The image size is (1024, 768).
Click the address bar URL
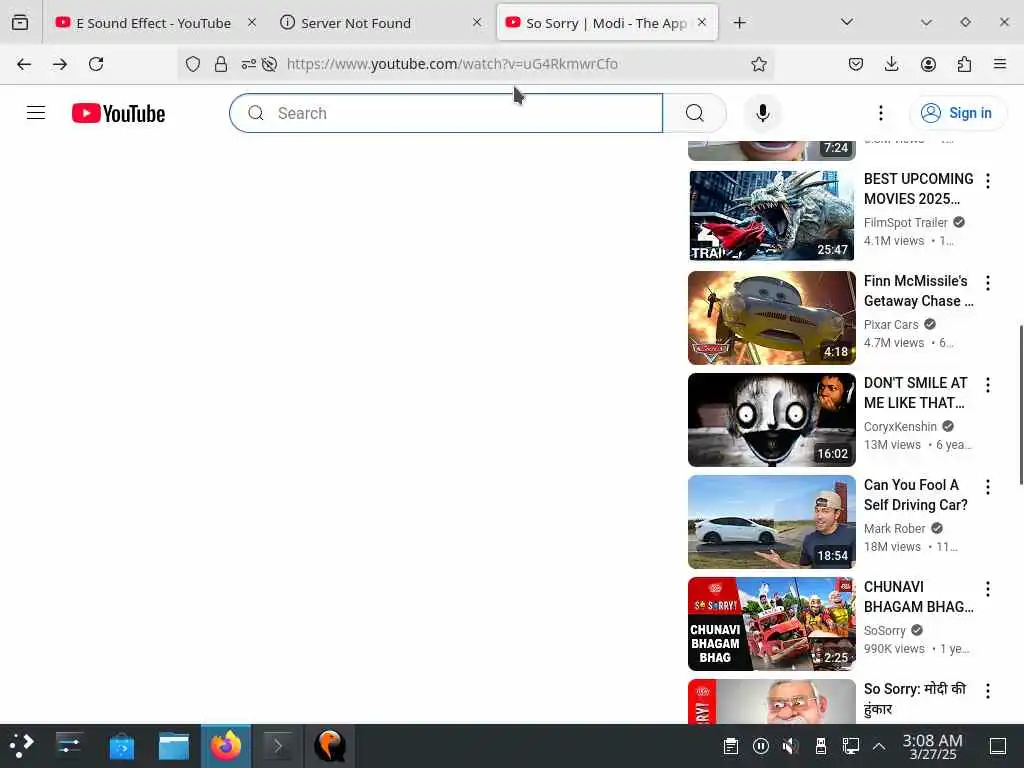coord(452,64)
